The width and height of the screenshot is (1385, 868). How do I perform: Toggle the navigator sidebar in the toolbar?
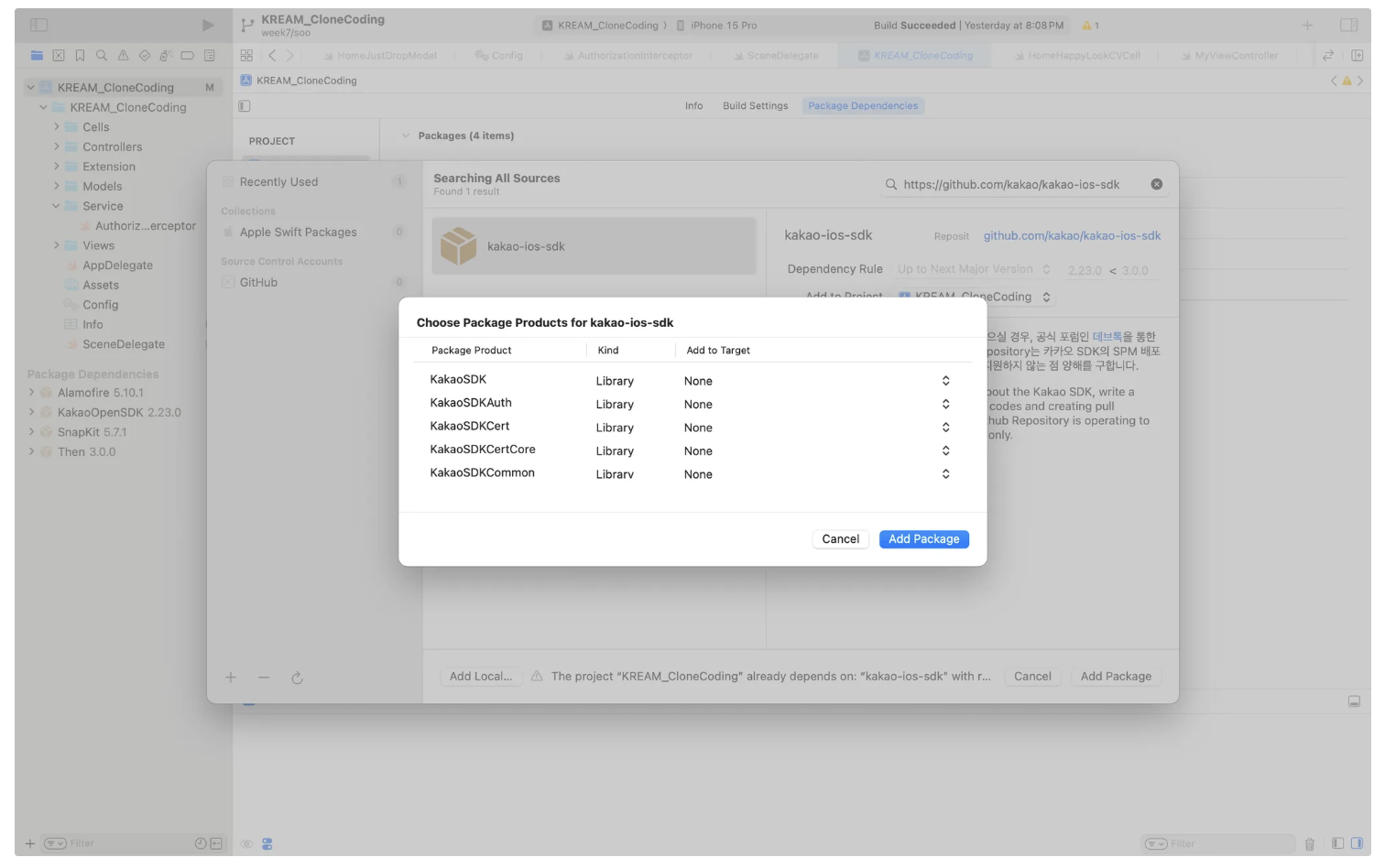click(x=38, y=25)
